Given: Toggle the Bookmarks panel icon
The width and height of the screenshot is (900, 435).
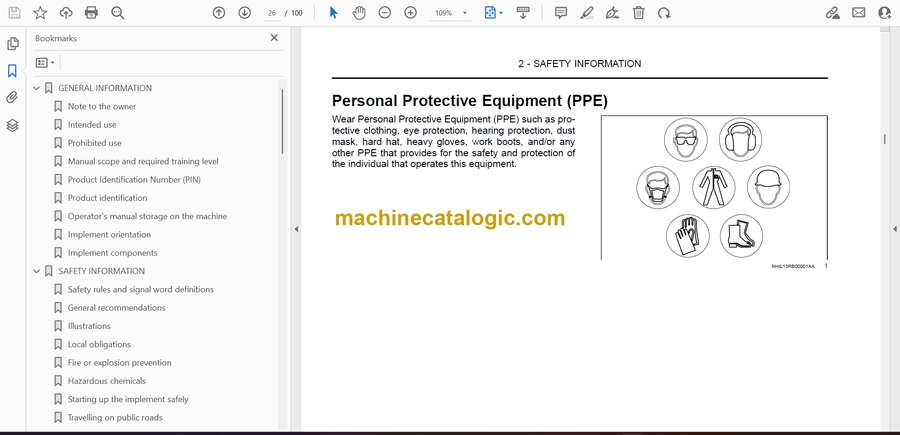Looking at the screenshot, I should click(12, 71).
